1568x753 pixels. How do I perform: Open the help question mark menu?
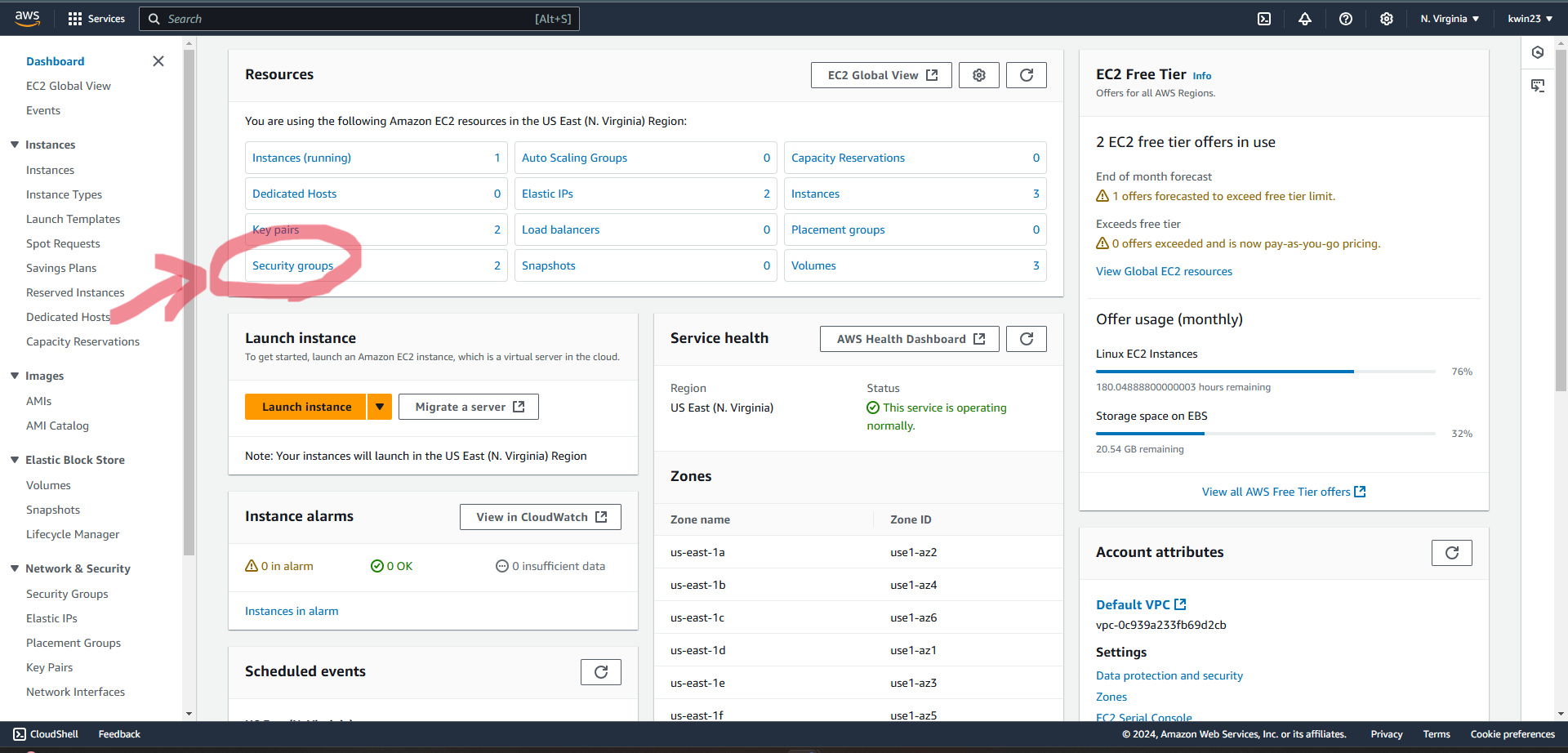pos(1346,19)
